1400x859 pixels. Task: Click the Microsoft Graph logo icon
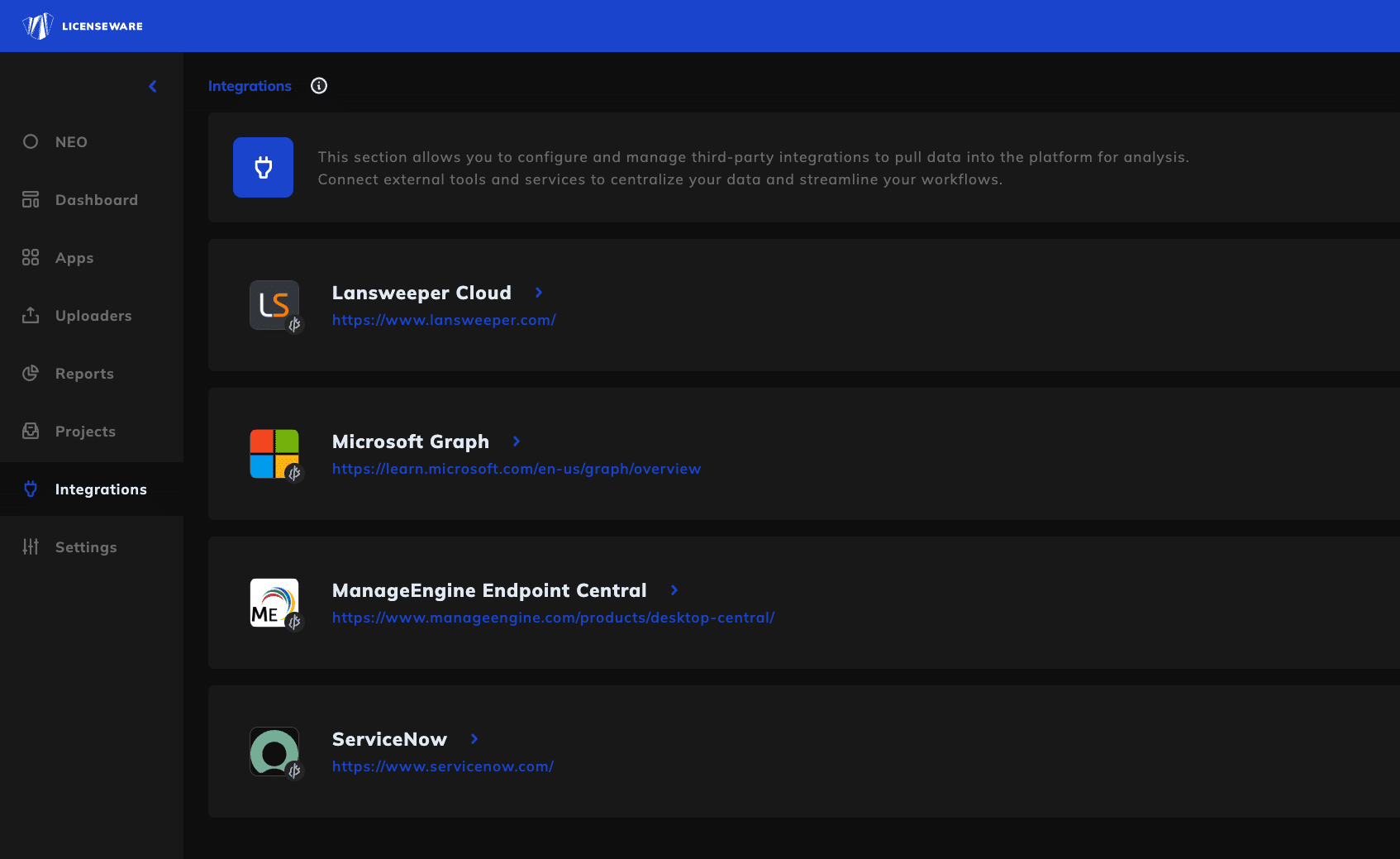pyautogui.click(x=274, y=454)
